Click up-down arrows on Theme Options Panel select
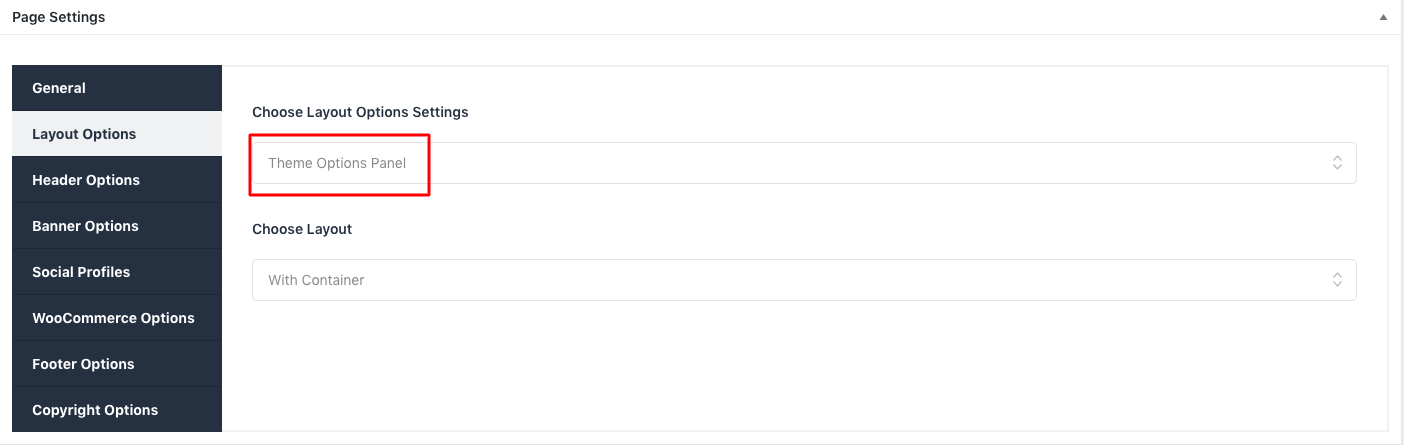This screenshot has height=445, width=1404. pos(1337,163)
